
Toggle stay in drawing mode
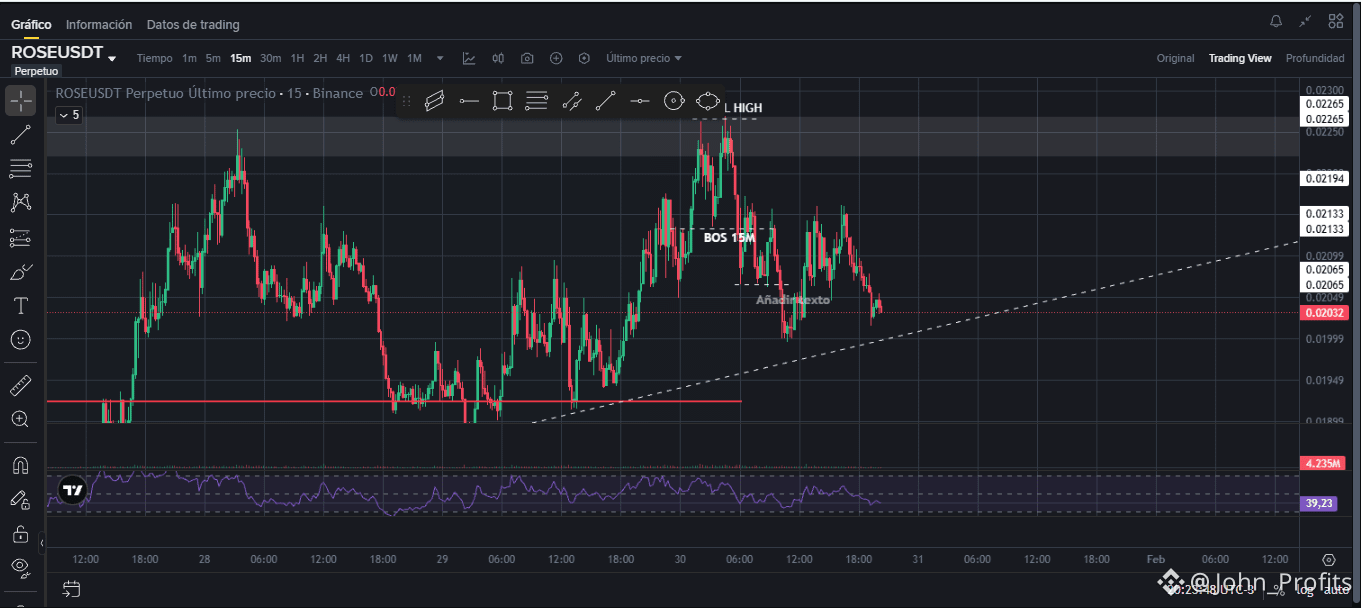click(x=20, y=499)
